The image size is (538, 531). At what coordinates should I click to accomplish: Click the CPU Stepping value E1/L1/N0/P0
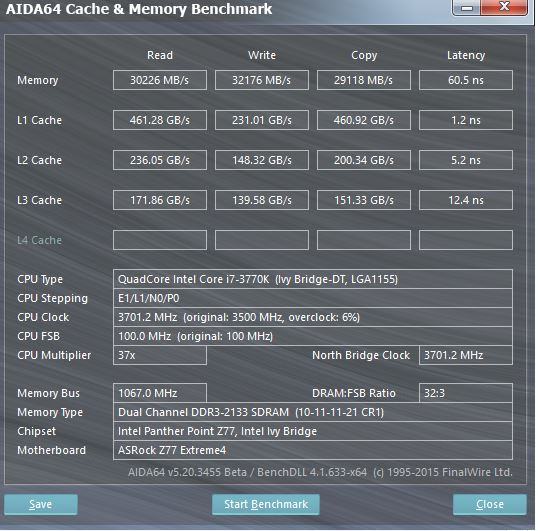313,298
